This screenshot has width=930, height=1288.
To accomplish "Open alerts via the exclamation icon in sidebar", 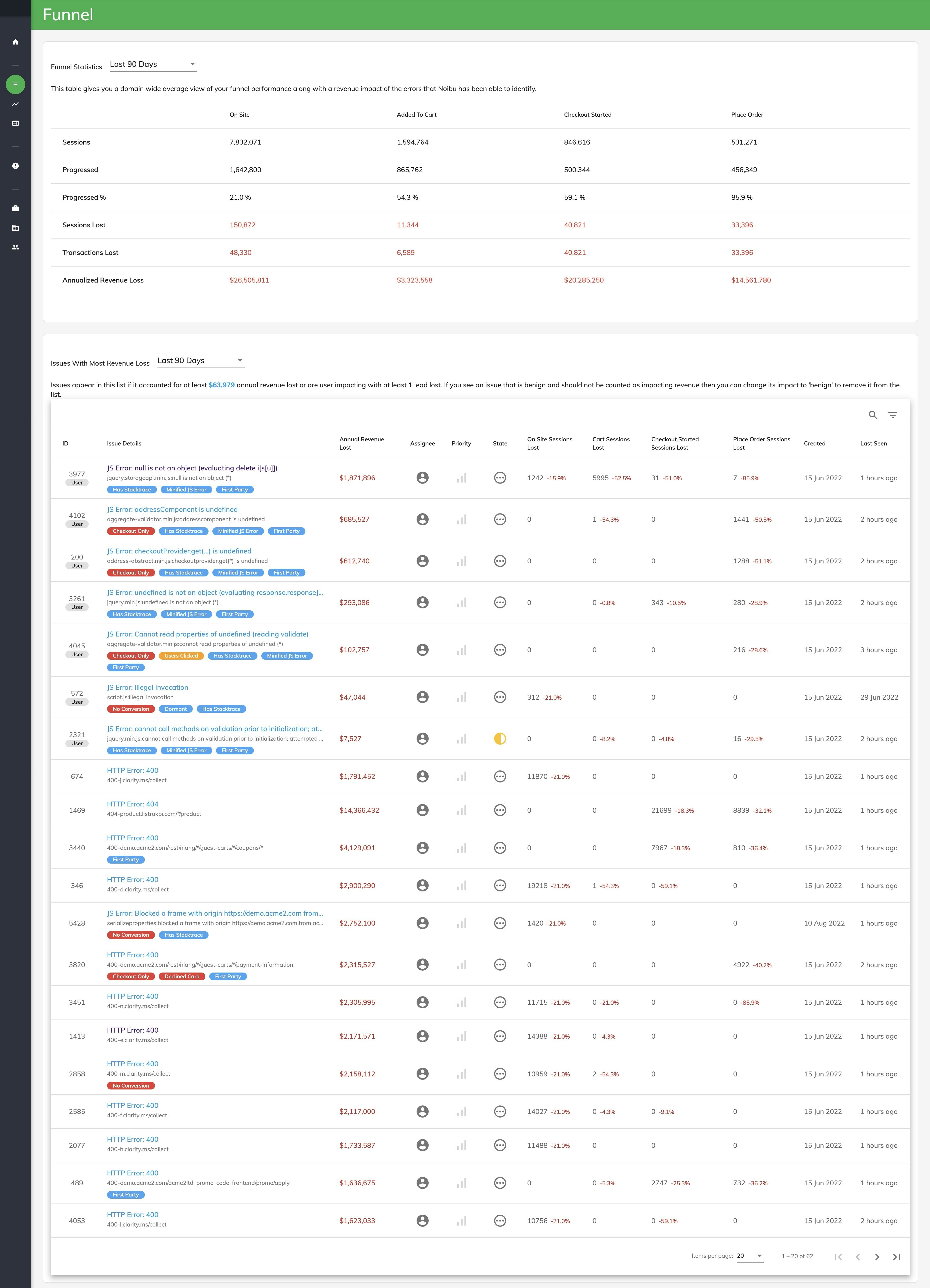I will tap(15, 166).
